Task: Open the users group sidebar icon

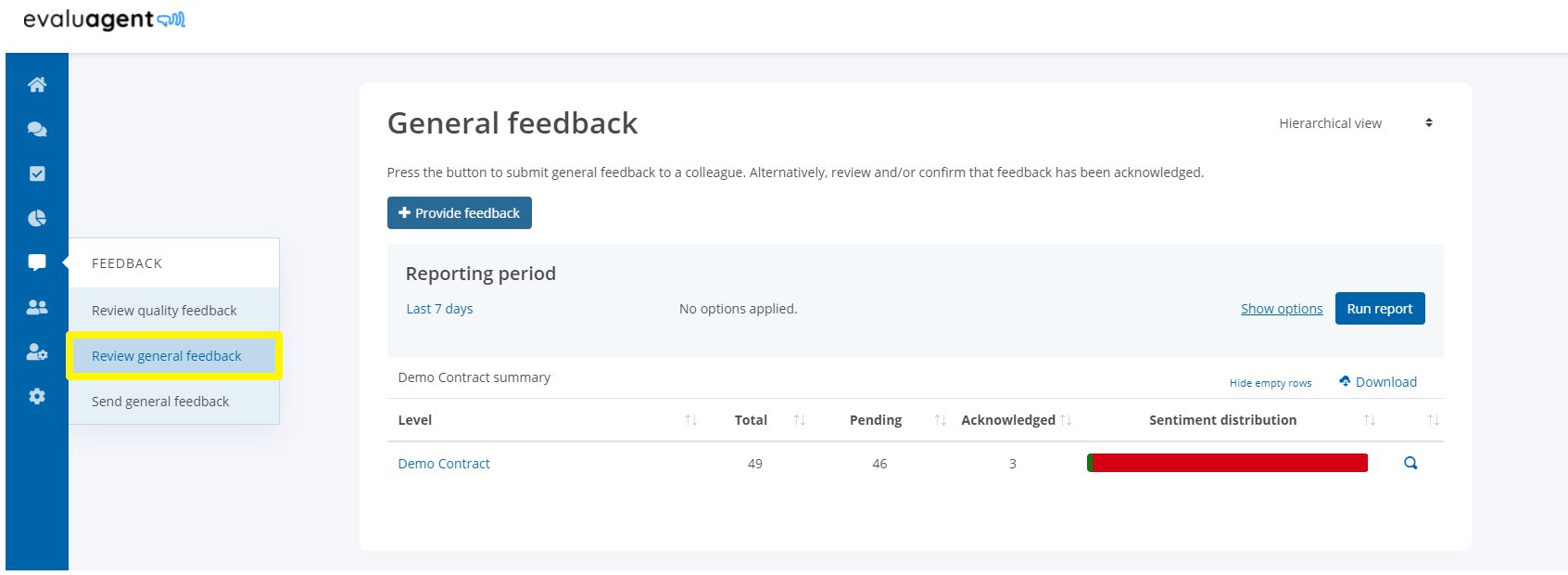Action: click(37, 307)
